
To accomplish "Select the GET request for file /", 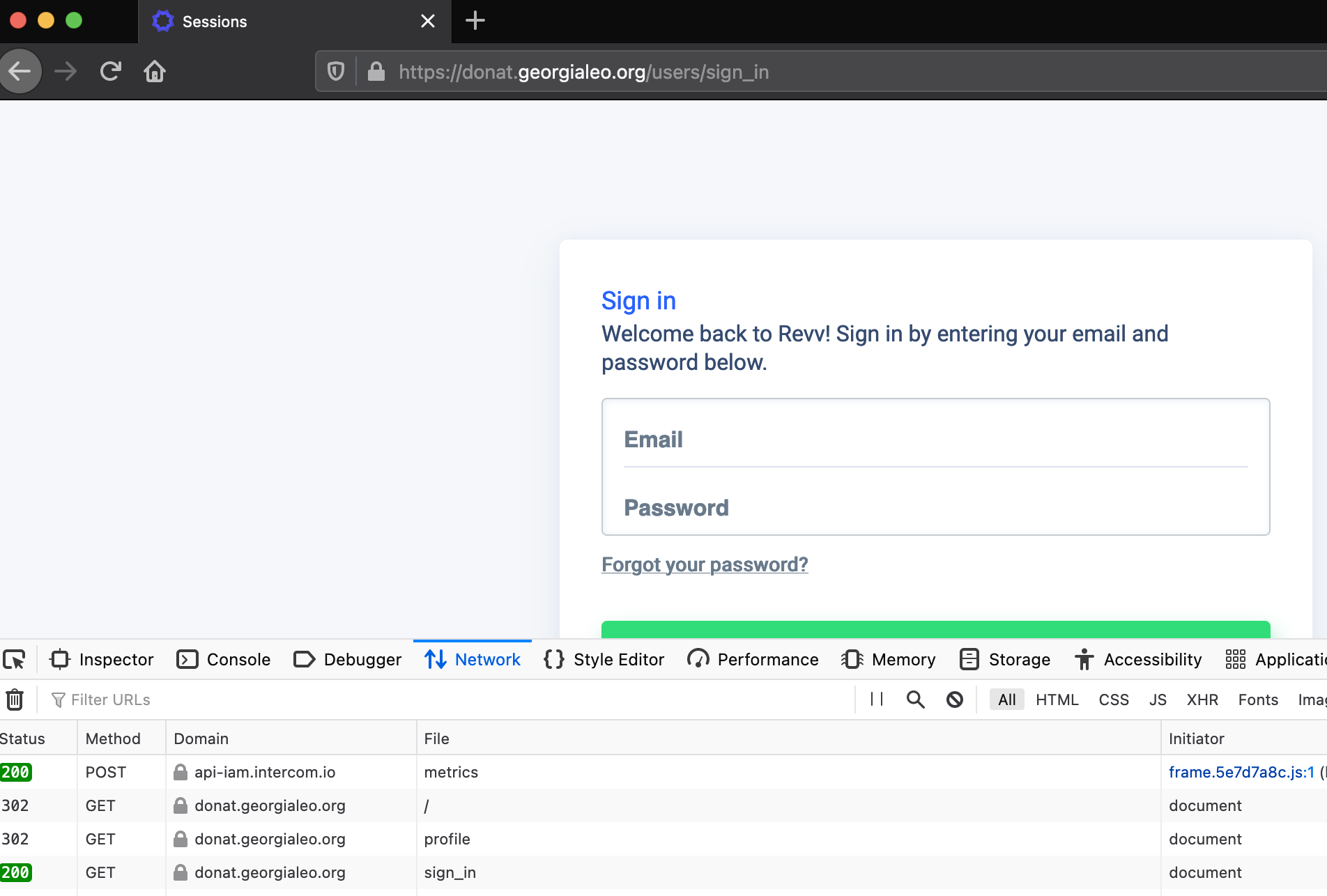I will point(663,805).
